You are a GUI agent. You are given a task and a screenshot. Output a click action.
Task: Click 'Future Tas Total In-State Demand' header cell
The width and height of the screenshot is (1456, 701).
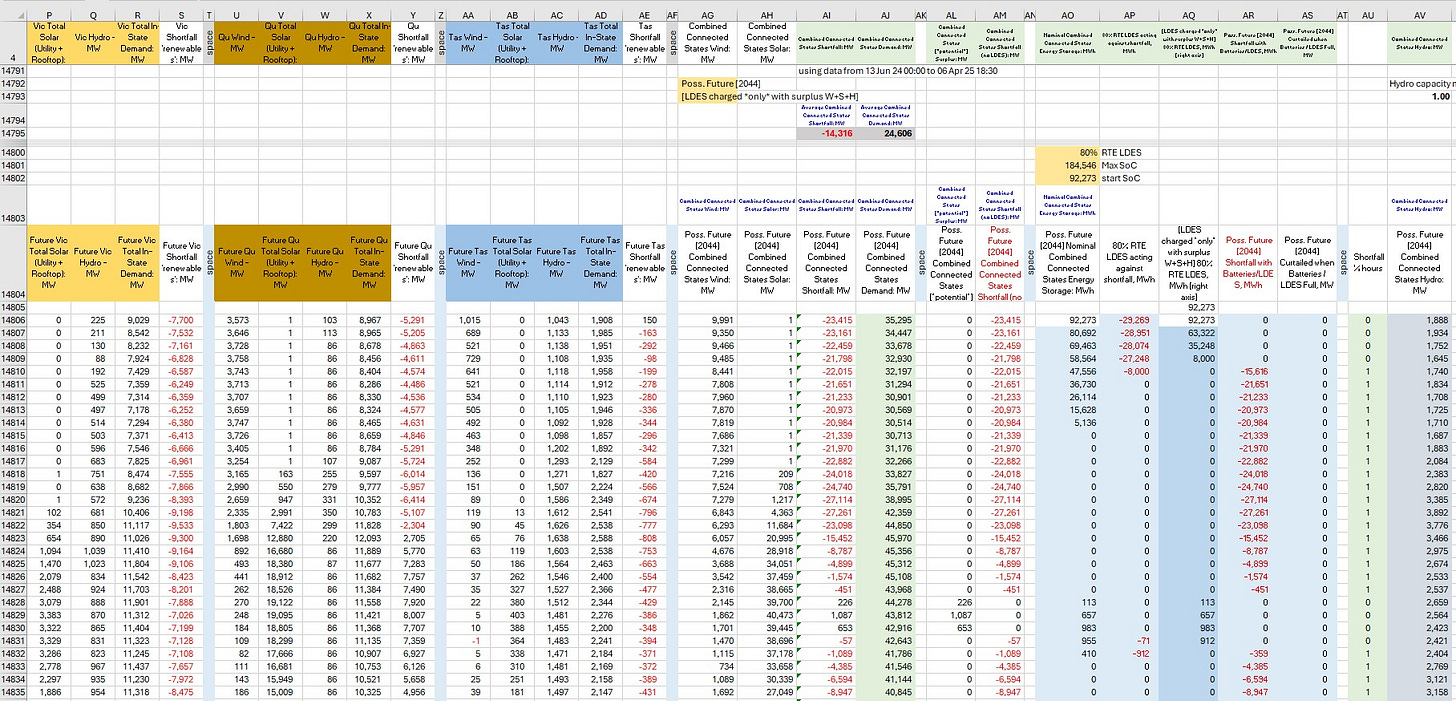tap(600, 263)
